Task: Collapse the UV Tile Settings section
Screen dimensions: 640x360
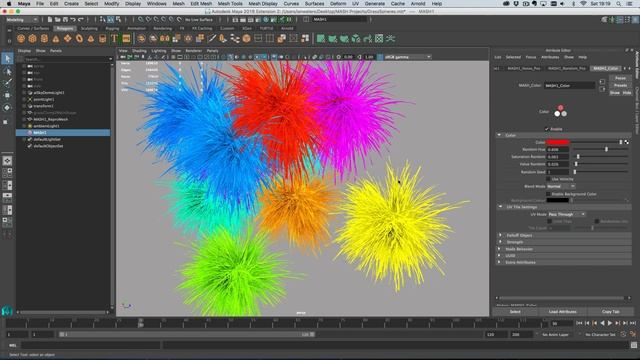Action: tap(500, 207)
